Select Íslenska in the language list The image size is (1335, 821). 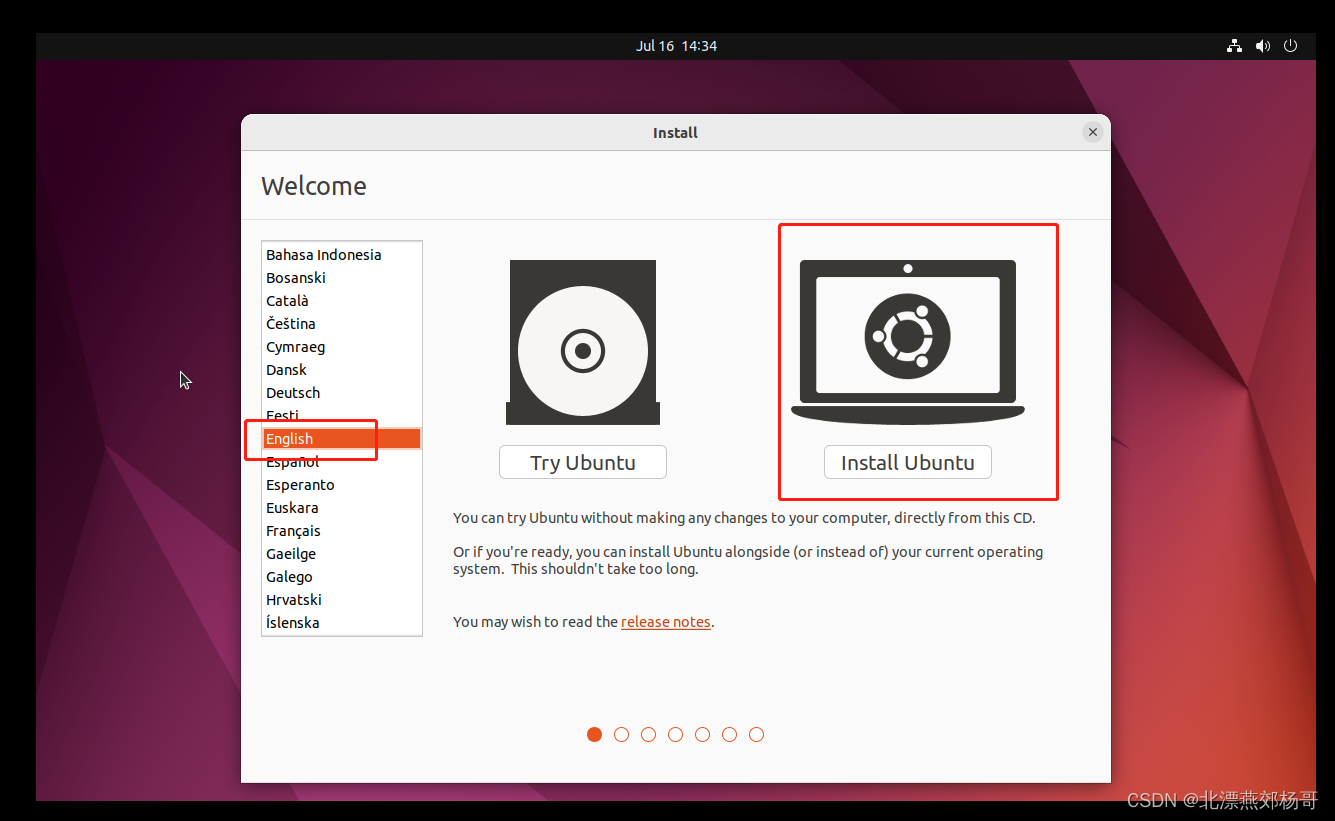pos(342,623)
